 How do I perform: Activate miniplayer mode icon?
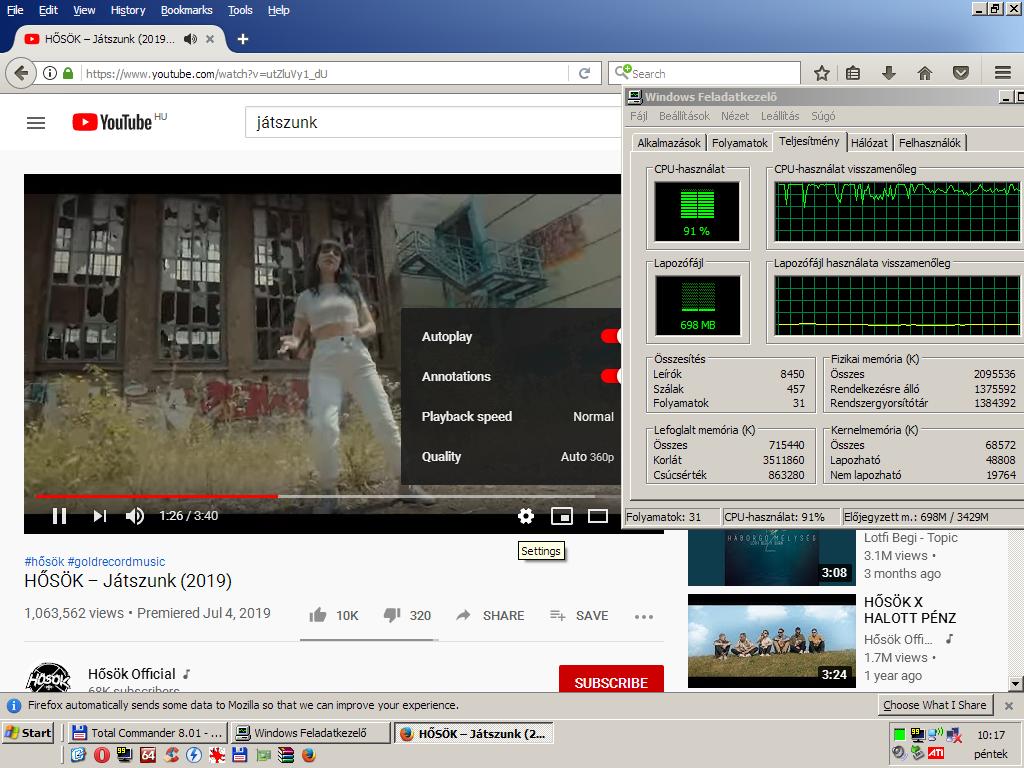562,516
